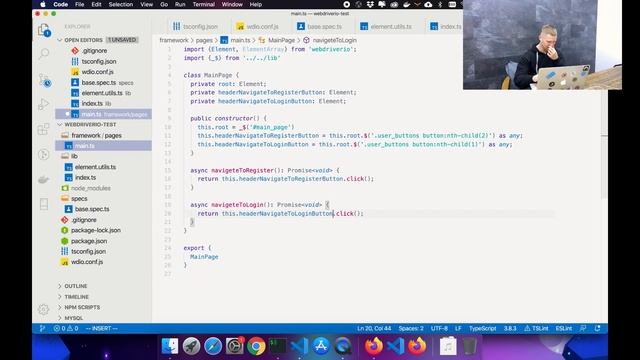Change language mode TypeScript in status bar
Screen dimensions: 640x360
point(482,328)
